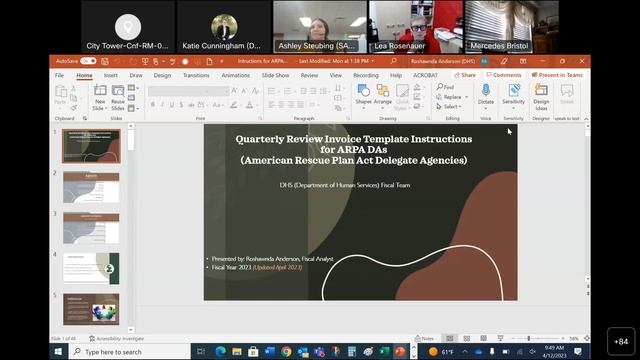
Task: Open the Transitions tab
Action: (196, 76)
